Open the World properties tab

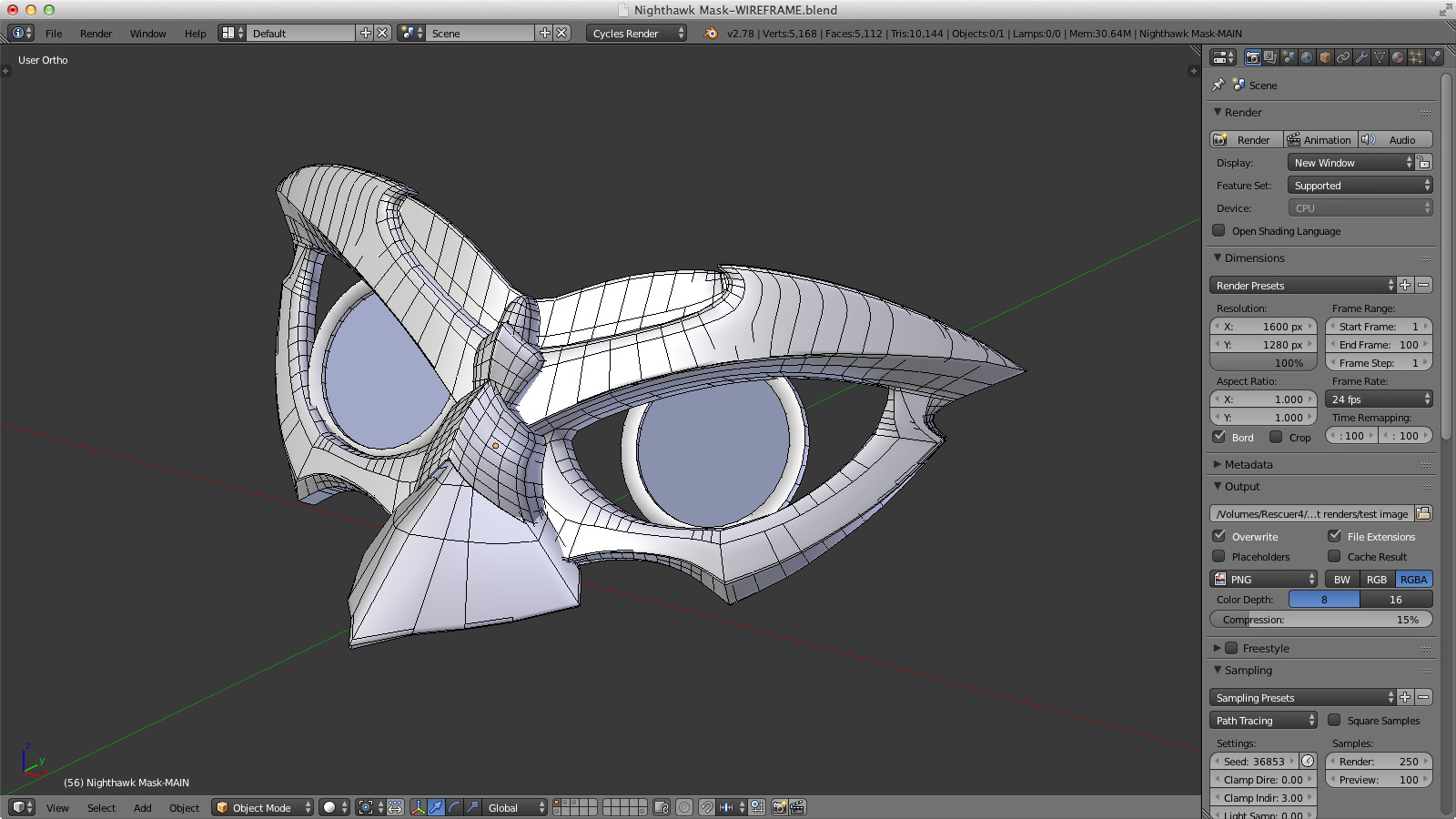coord(1307,57)
